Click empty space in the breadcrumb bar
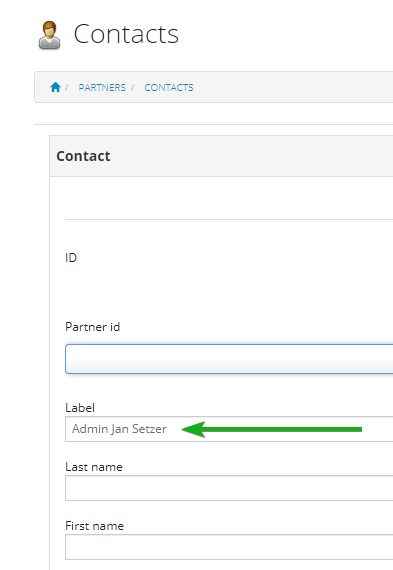Screen dimensions: 393x570 pos(291,87)
